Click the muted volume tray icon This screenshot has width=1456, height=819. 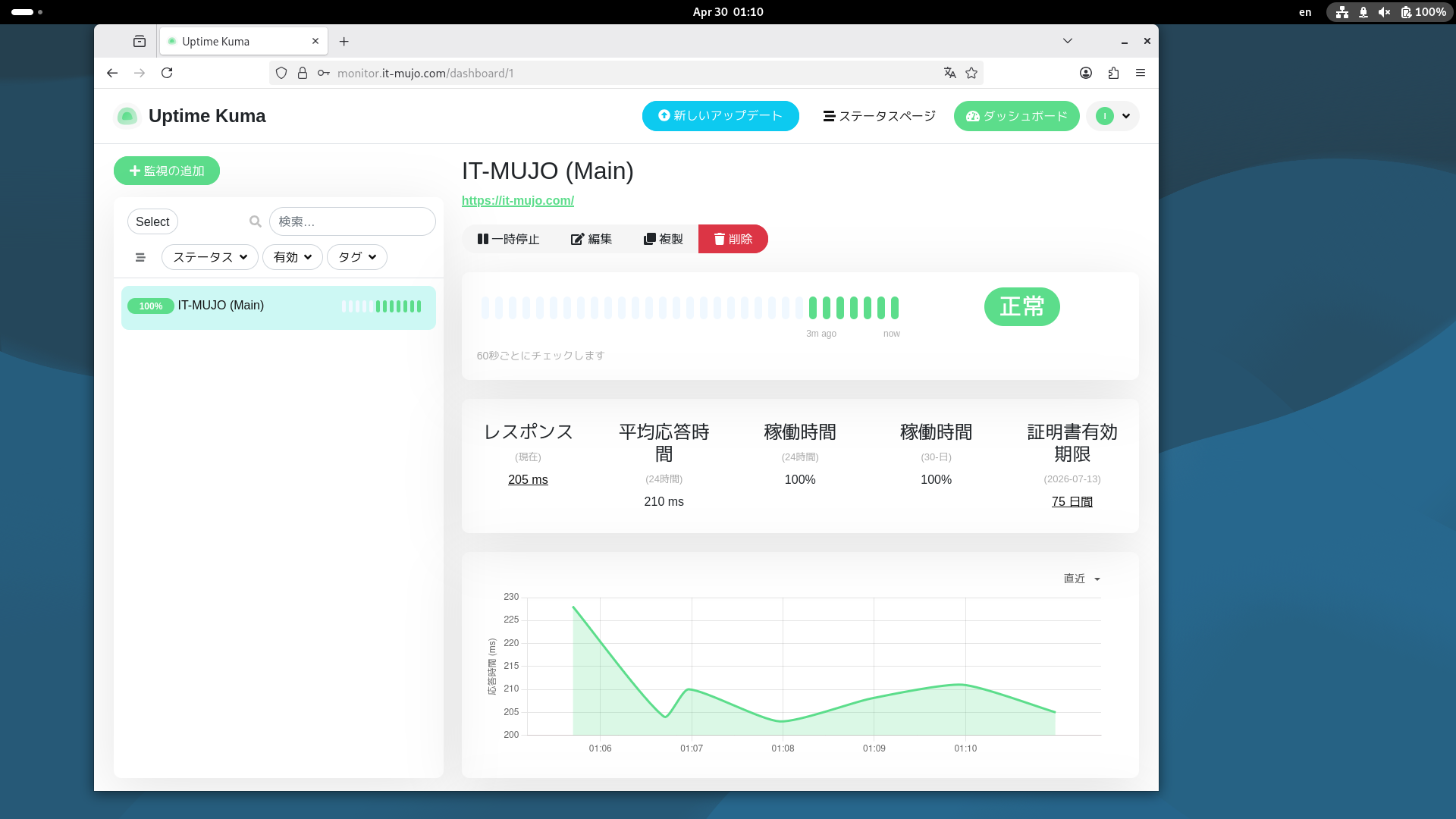[1385, 11]
